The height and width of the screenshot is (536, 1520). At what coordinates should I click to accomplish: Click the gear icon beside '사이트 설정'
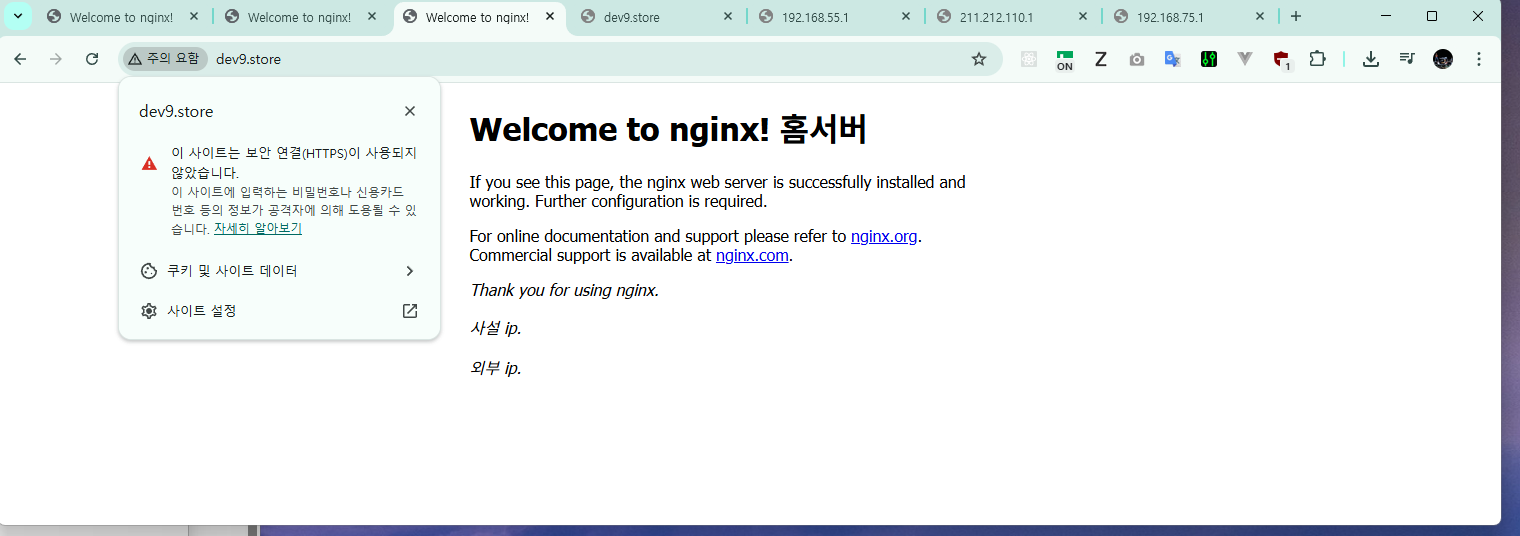[x=149, y=311]
